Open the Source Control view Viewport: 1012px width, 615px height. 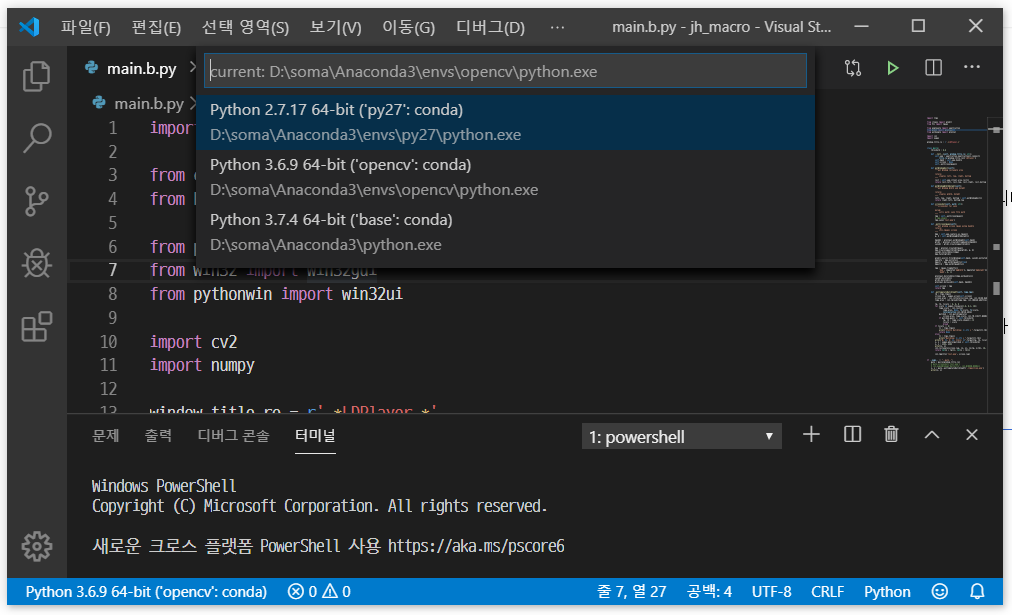tap(36, 201)
